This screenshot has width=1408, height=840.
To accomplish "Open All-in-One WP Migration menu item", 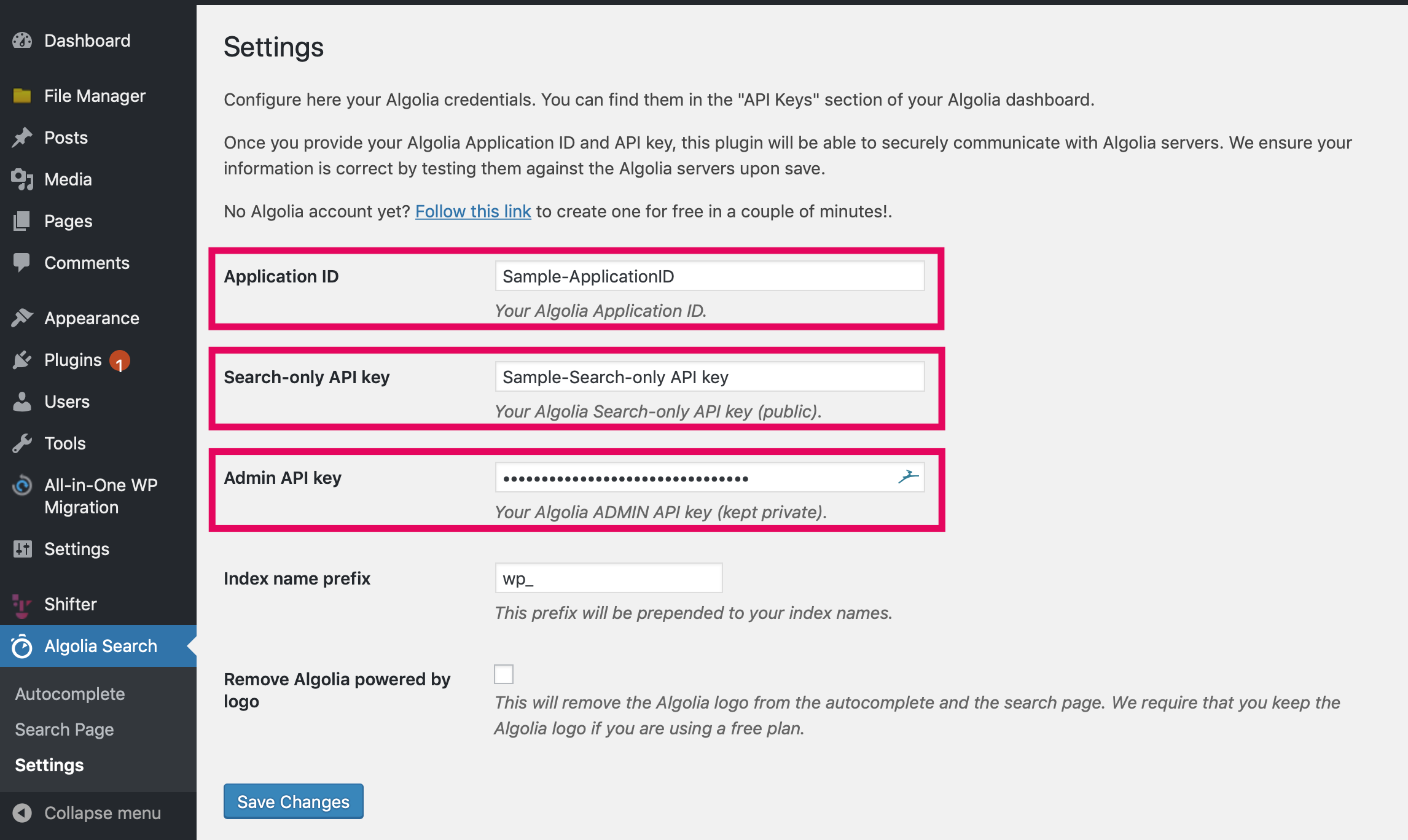I will pos(98,496).
